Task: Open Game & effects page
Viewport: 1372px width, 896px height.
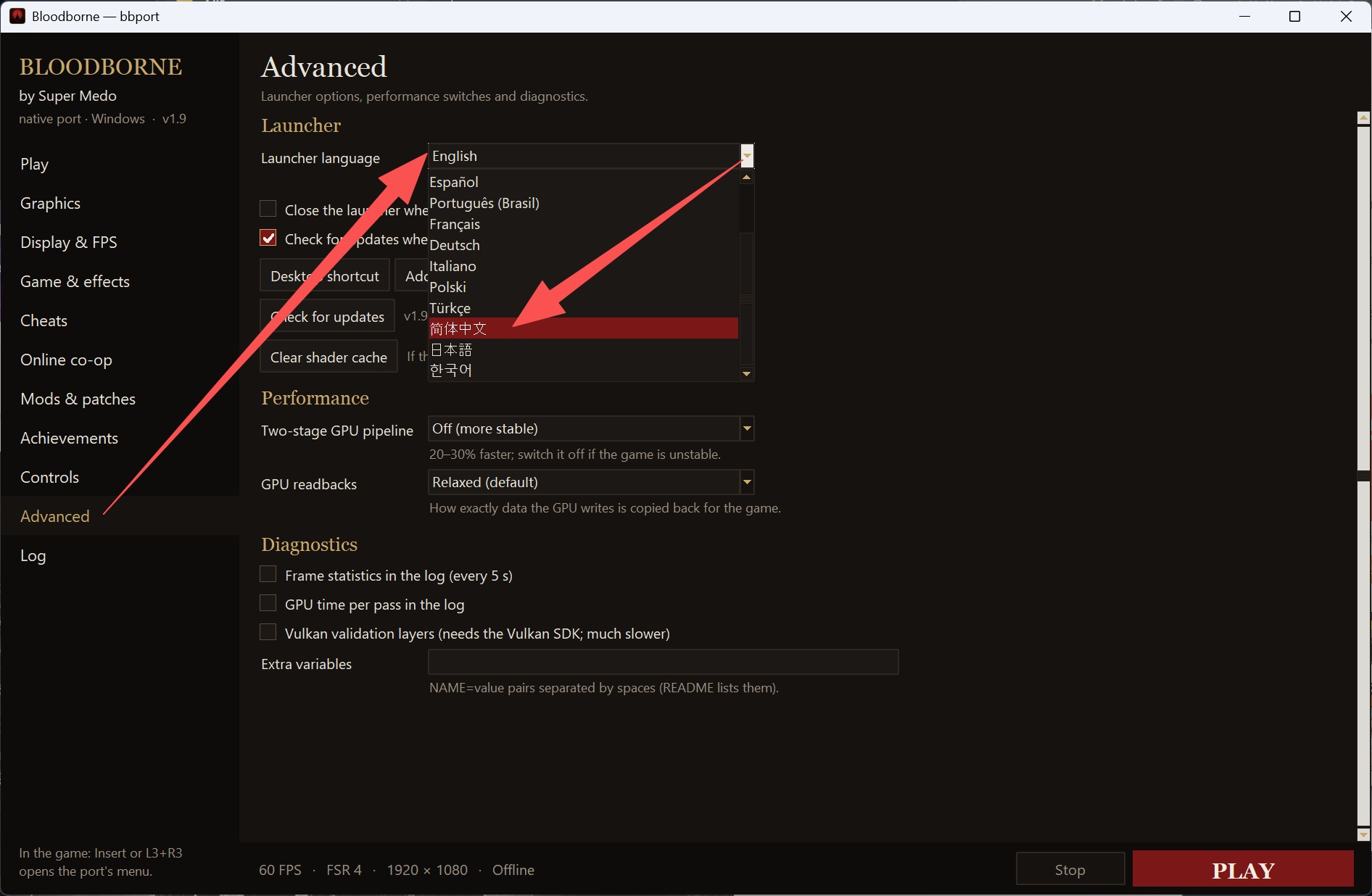Action: (120, 281)
